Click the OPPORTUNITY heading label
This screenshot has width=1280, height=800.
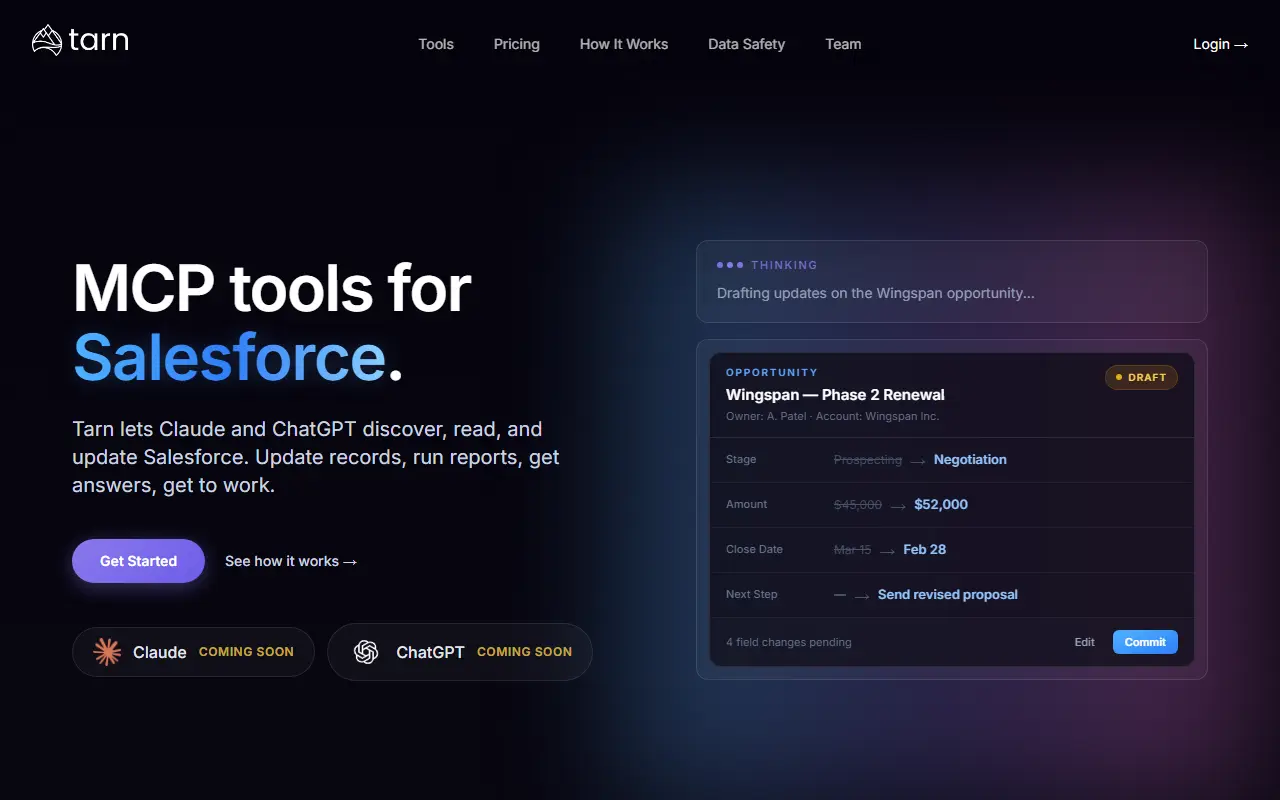coord(772,373)
